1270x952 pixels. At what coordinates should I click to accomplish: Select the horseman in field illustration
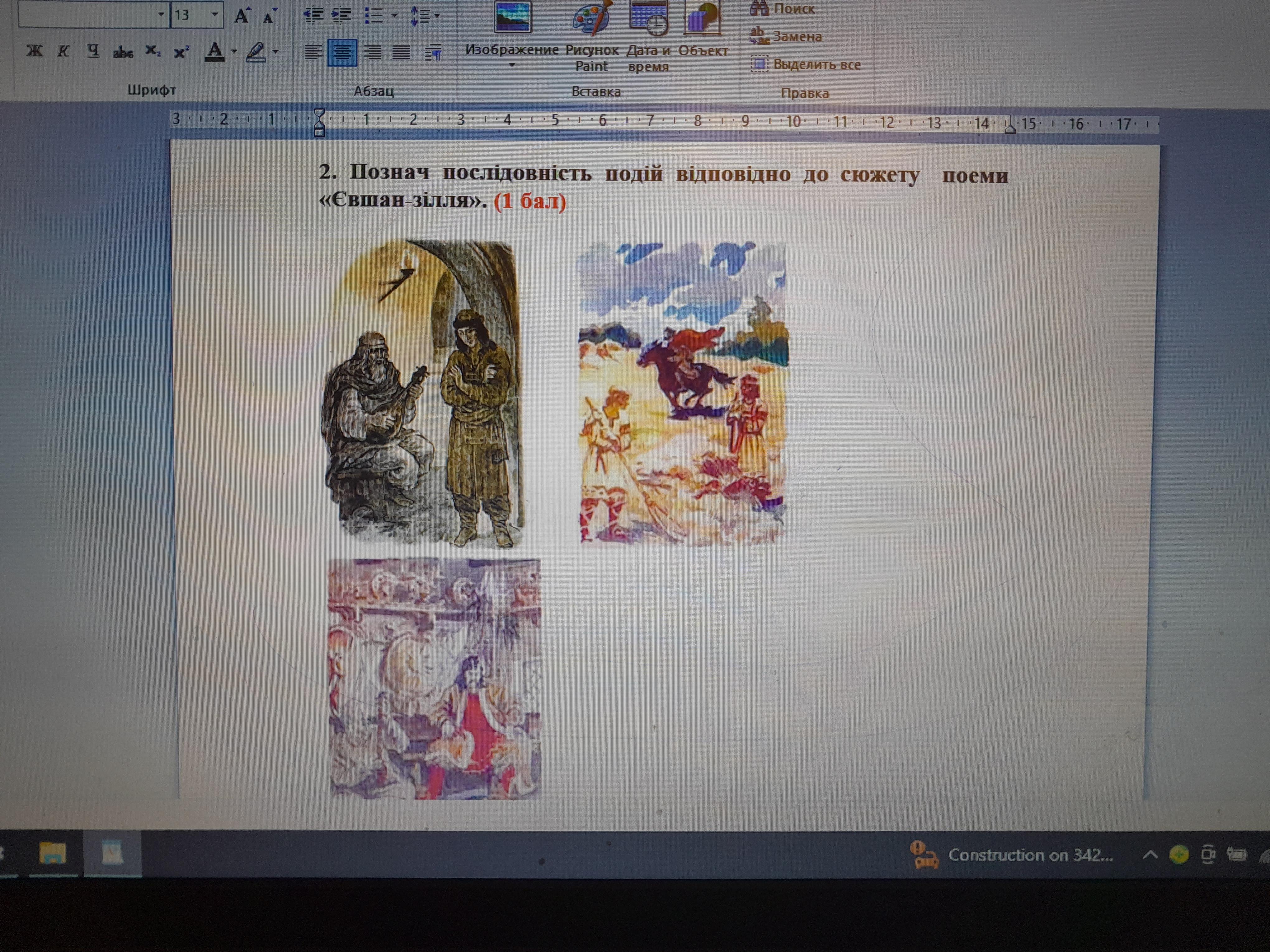click(683, 393)
